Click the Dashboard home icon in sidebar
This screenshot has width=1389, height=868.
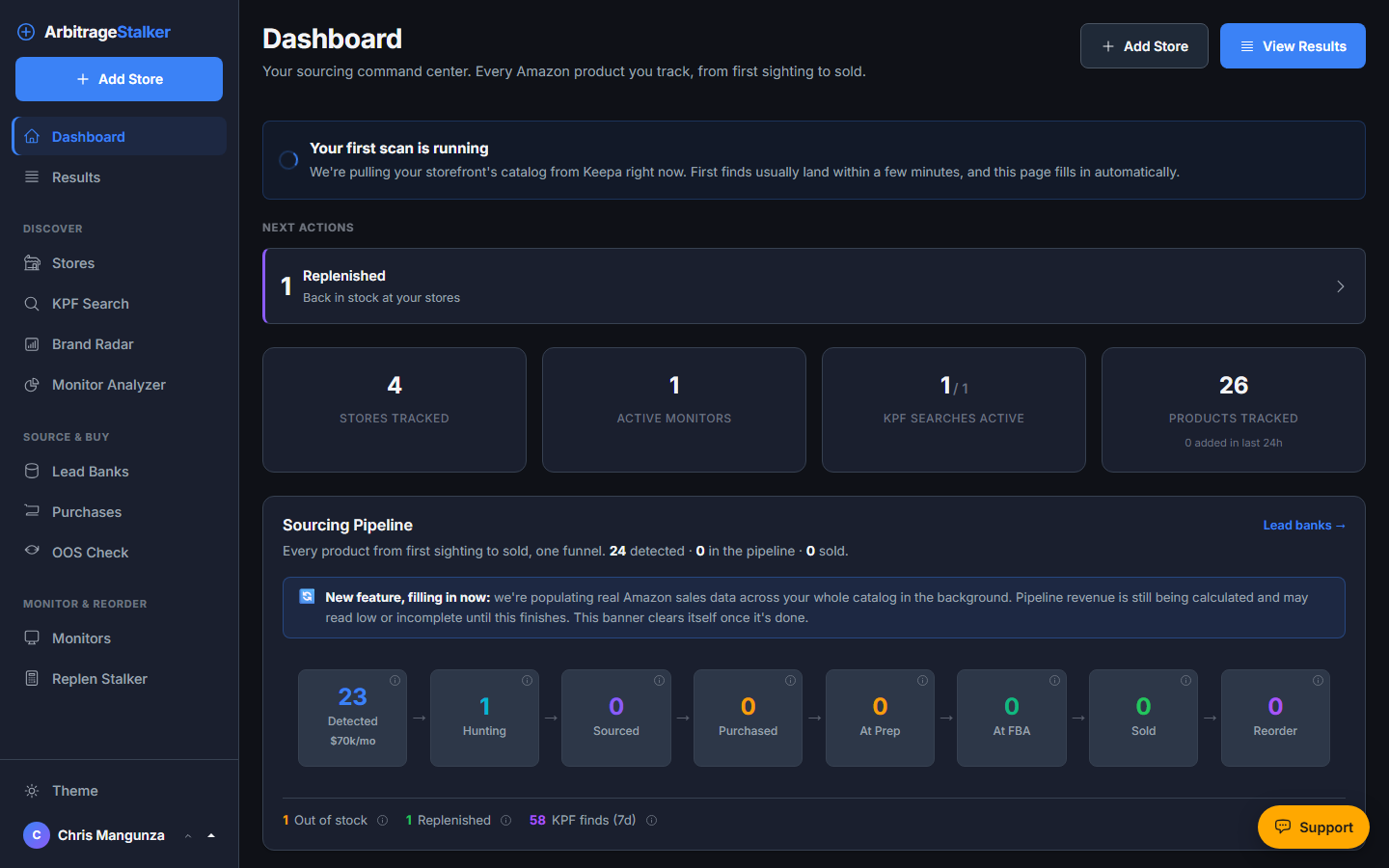[x=32, y=137]
